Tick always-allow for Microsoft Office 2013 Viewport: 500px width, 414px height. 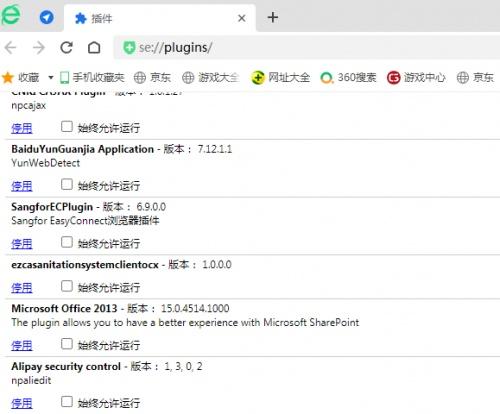67,344
